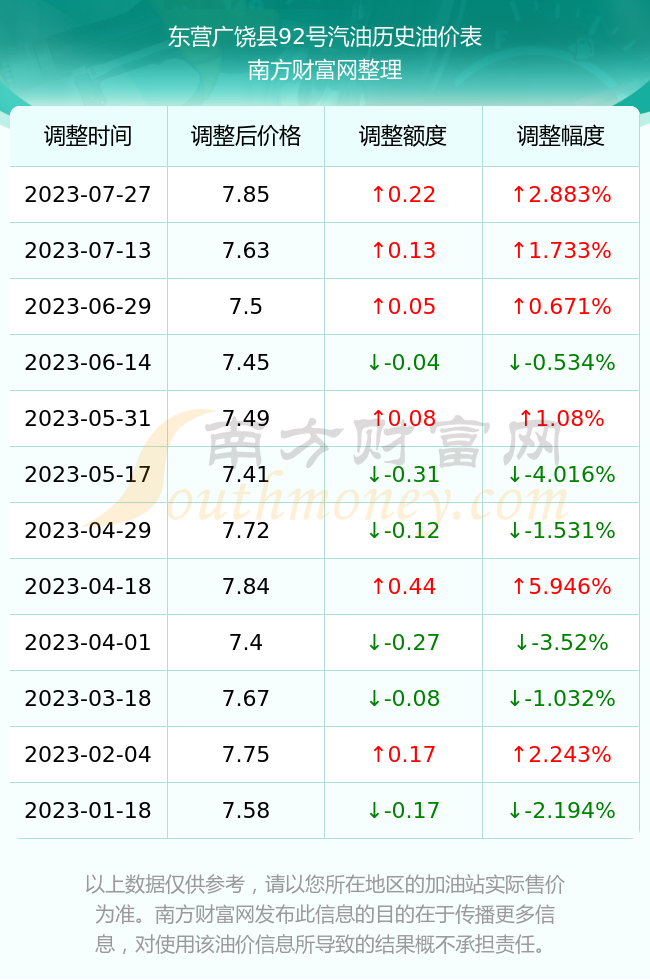Viewport: 650px width, 980px height.
Task: Click the green ↓-0.04 adjustment value
Action: pyautogui.click(x=403, y=362)
